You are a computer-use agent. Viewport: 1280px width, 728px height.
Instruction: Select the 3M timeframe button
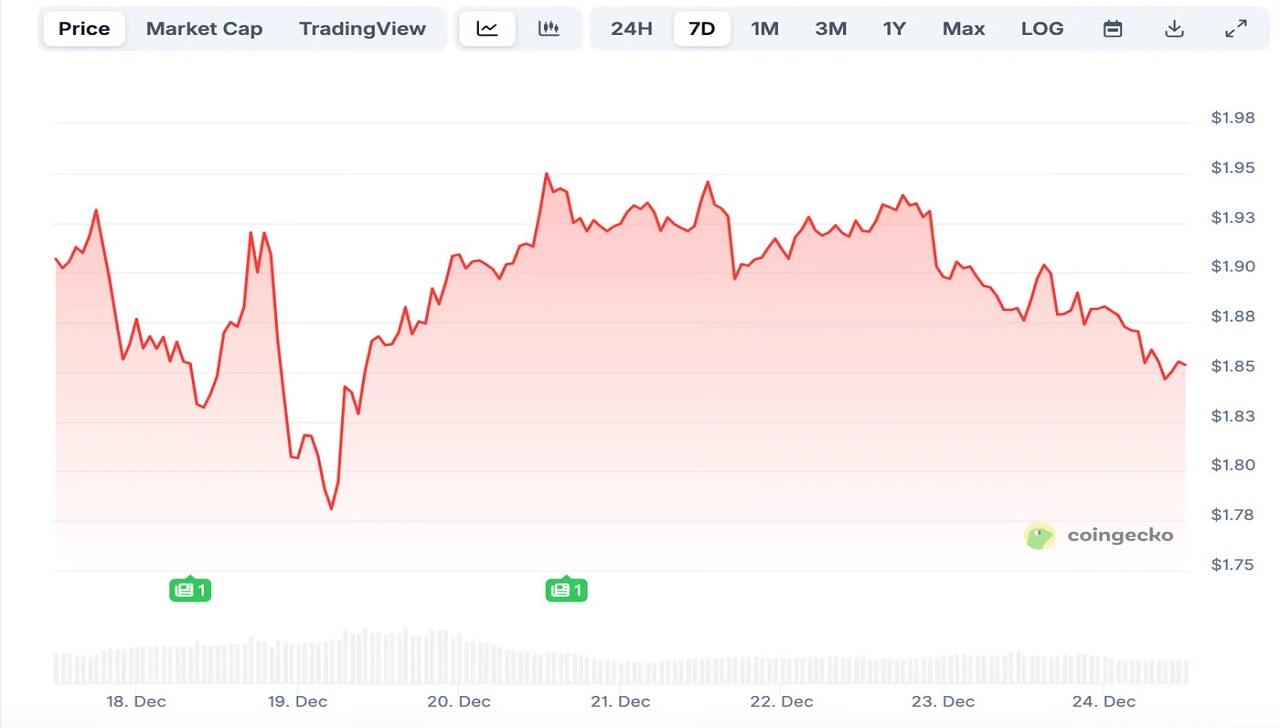[831, 28]
